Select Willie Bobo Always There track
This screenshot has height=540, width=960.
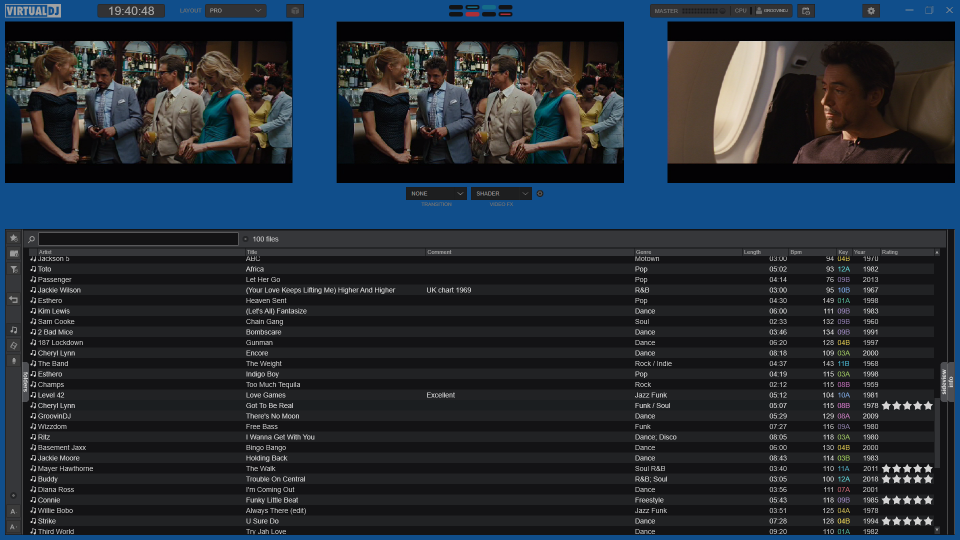click(x=481, y=511)
